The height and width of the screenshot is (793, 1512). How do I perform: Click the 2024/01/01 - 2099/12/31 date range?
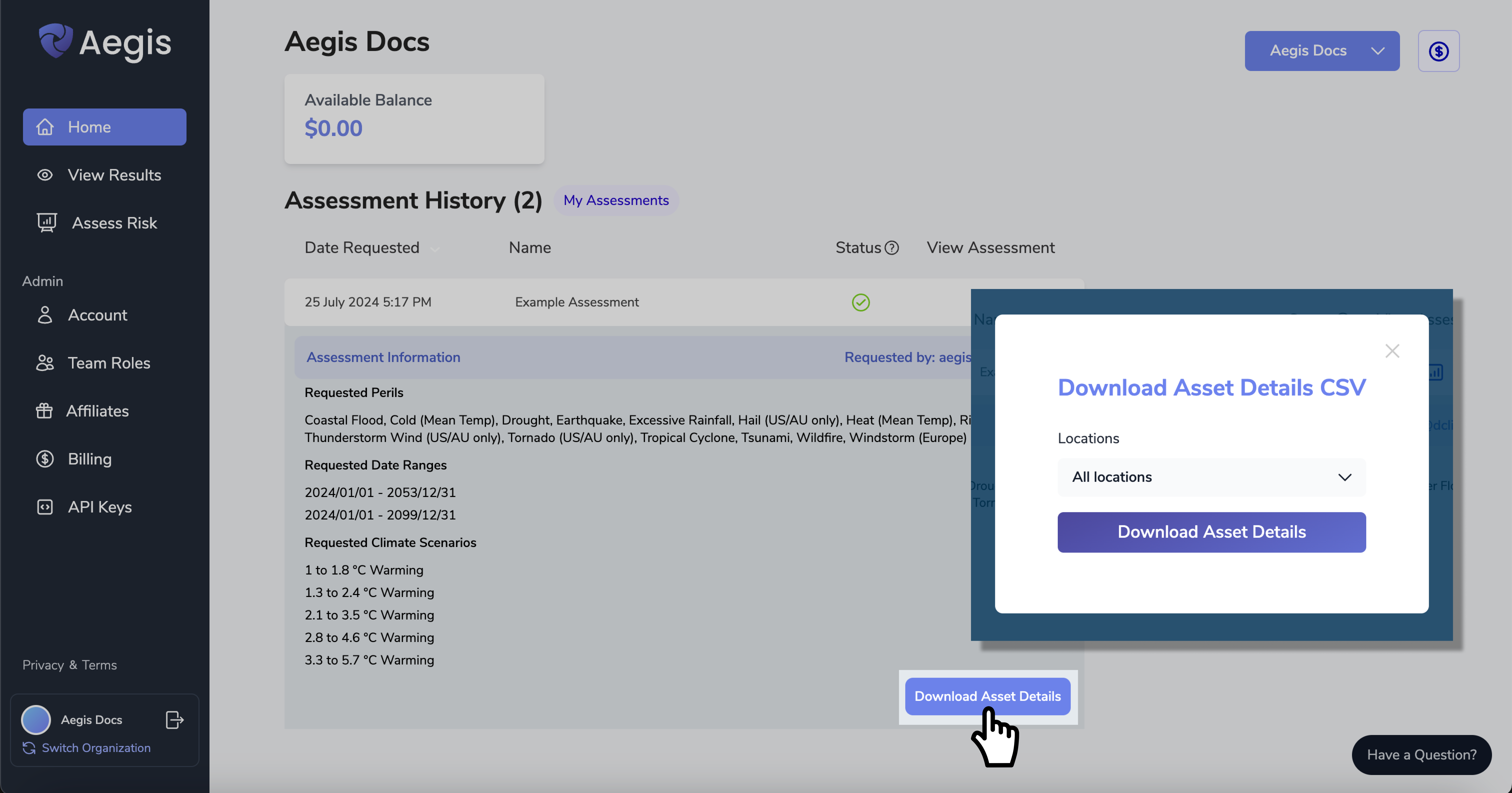380,515
